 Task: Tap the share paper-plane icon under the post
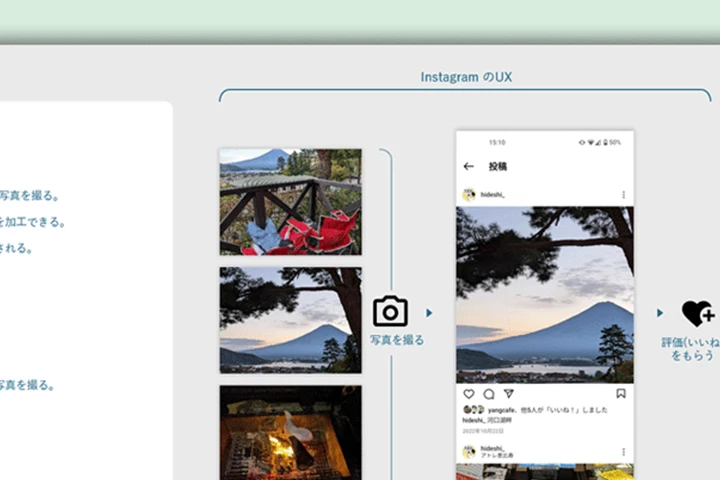coord(508,394)
